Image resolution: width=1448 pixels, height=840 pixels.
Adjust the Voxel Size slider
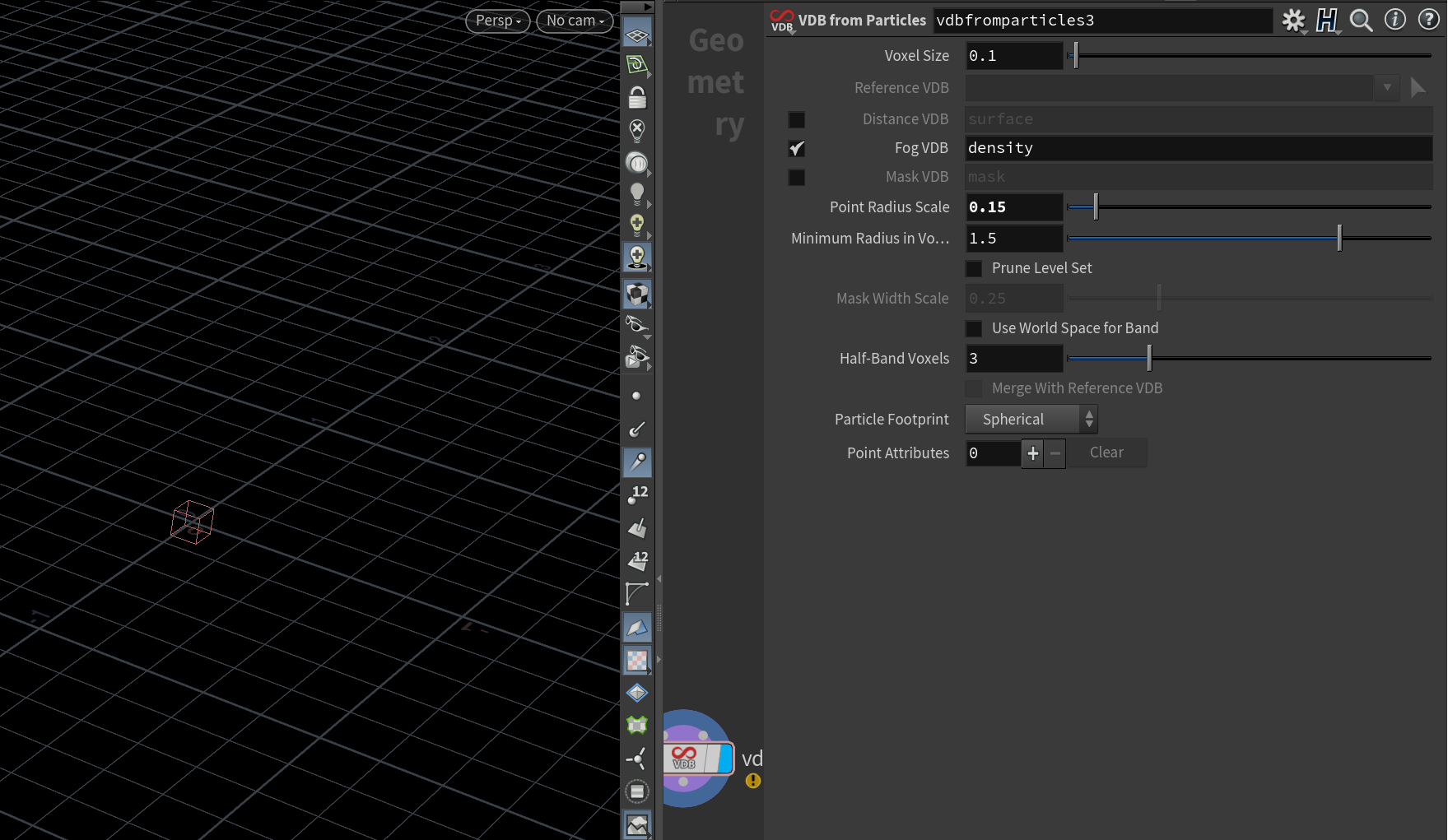coord(1250,56)
